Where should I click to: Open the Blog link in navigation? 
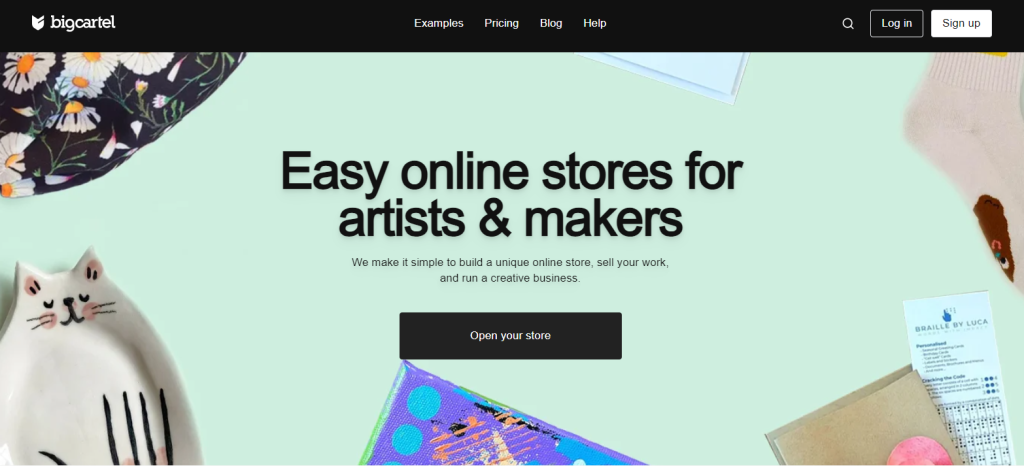click(x=551, y=23)
